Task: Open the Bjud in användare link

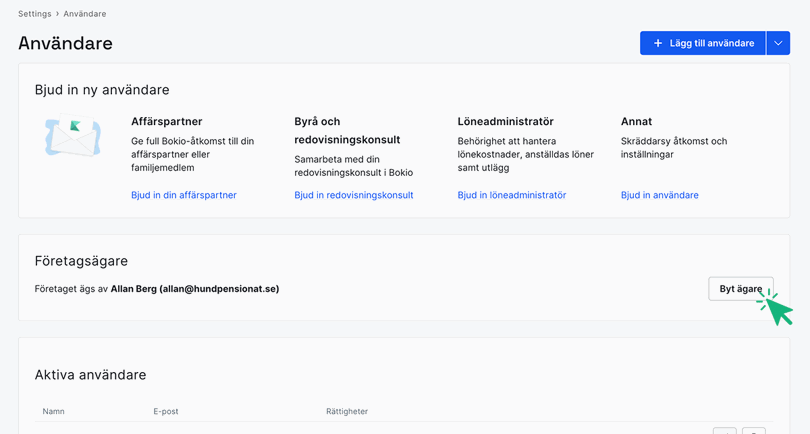Action: 659,195
